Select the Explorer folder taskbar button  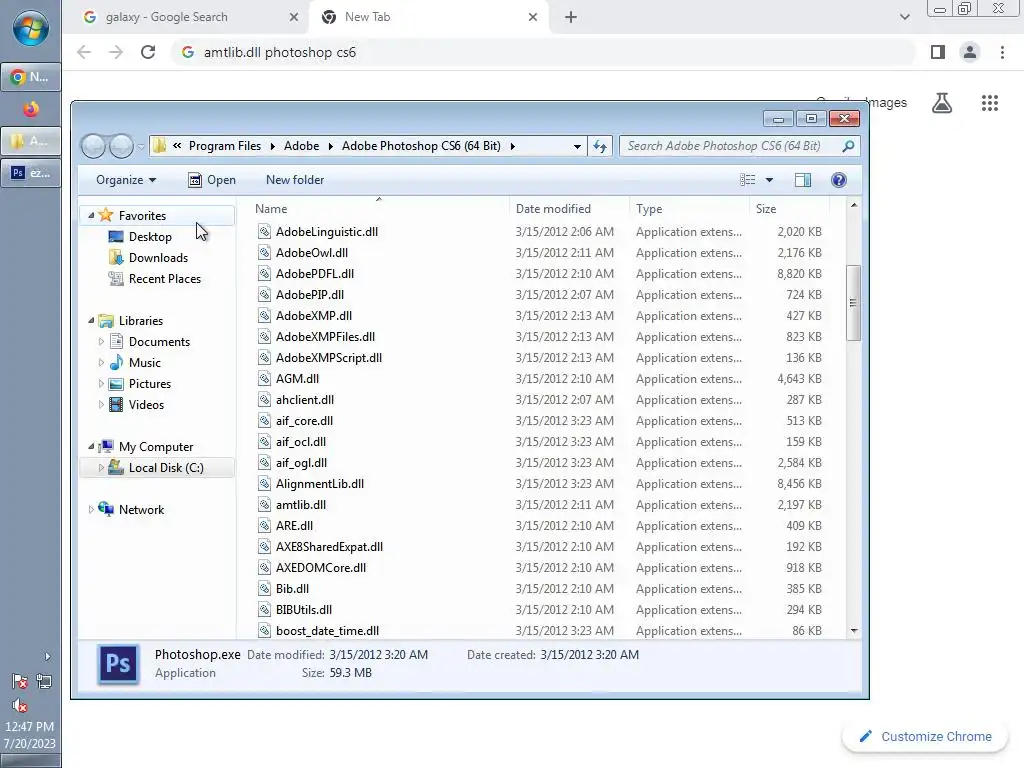click(31, 141)
